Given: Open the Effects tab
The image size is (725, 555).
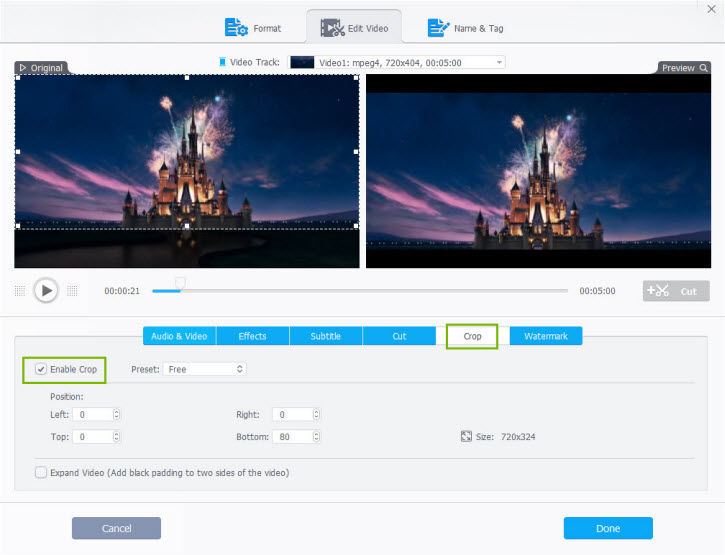Looking at the screenshot, I should click(x=252, y=336).
